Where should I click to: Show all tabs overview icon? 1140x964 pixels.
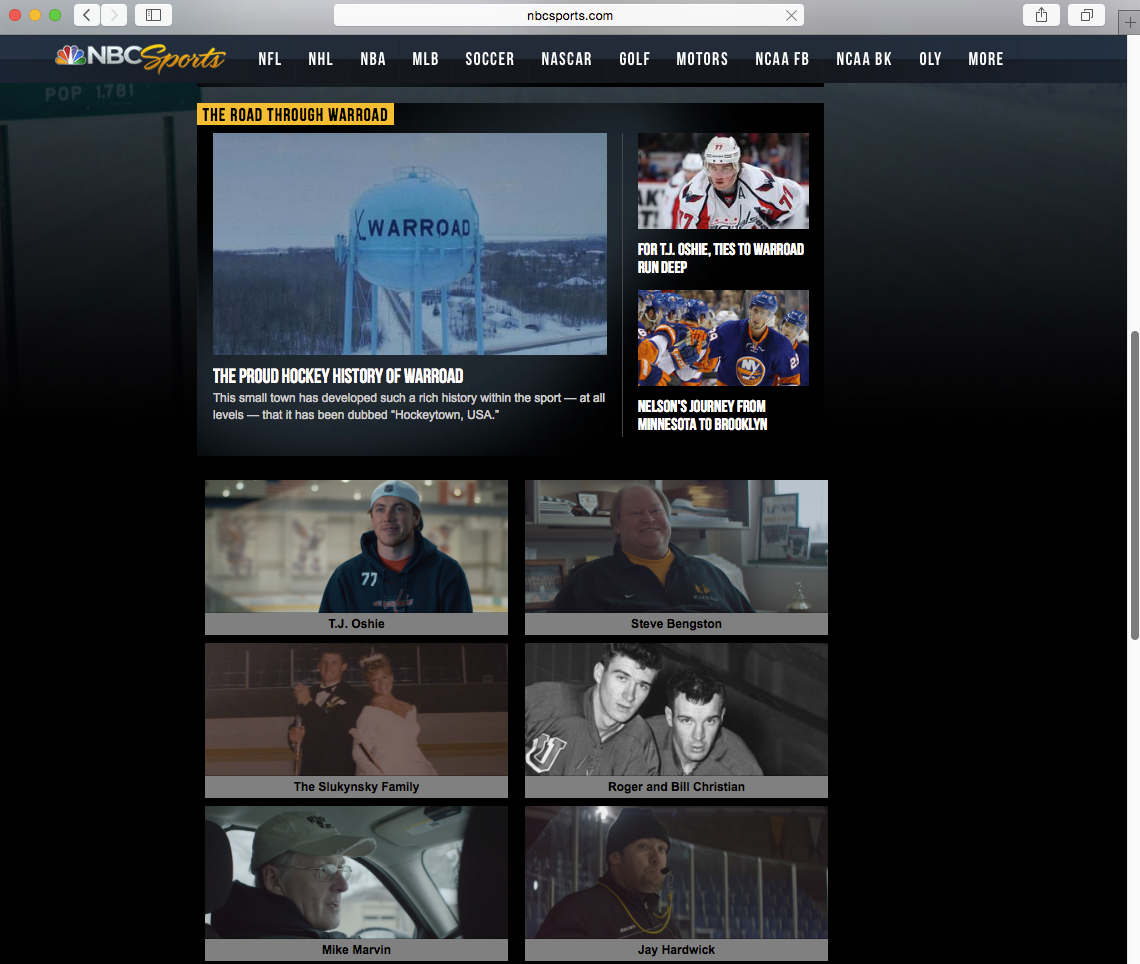coord(1086,15)
